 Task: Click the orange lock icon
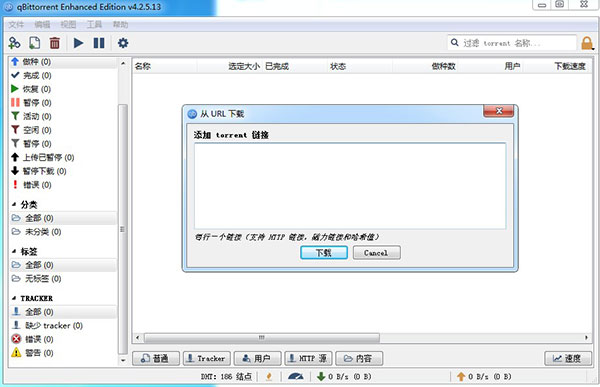(587, 43)
